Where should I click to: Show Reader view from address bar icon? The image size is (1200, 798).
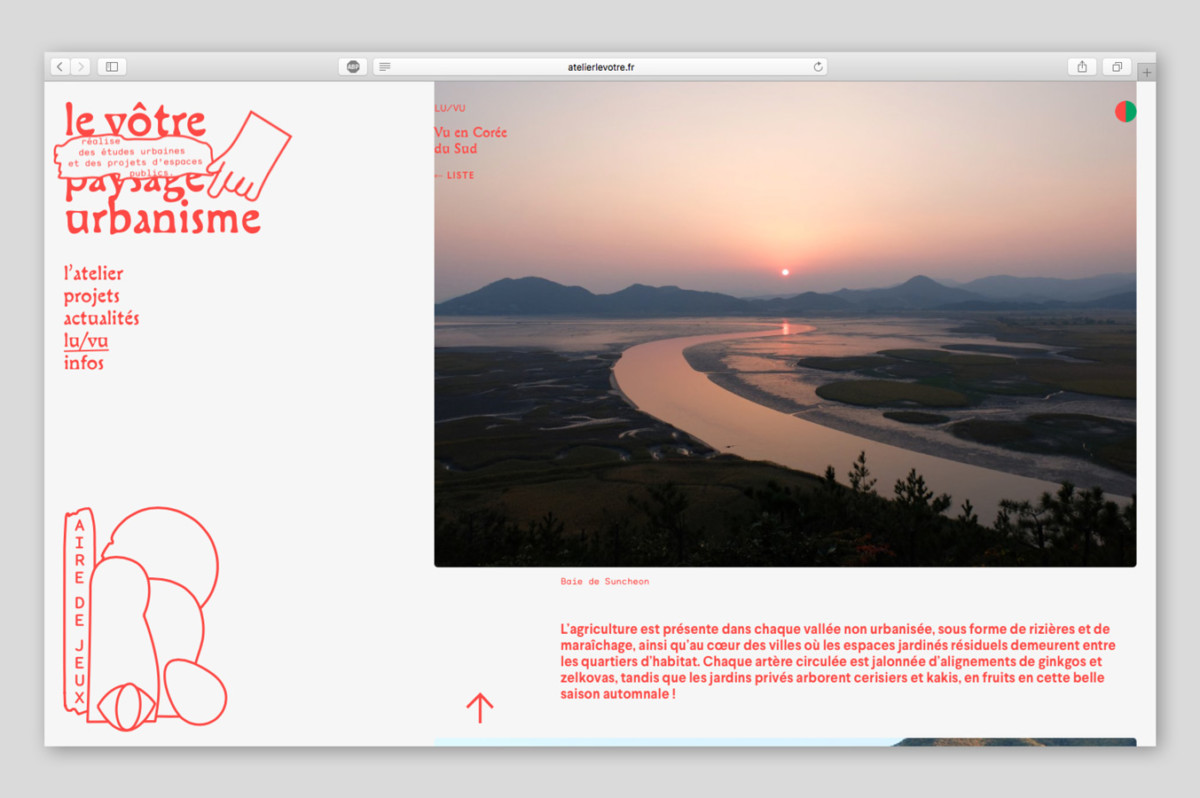(385, 67)
